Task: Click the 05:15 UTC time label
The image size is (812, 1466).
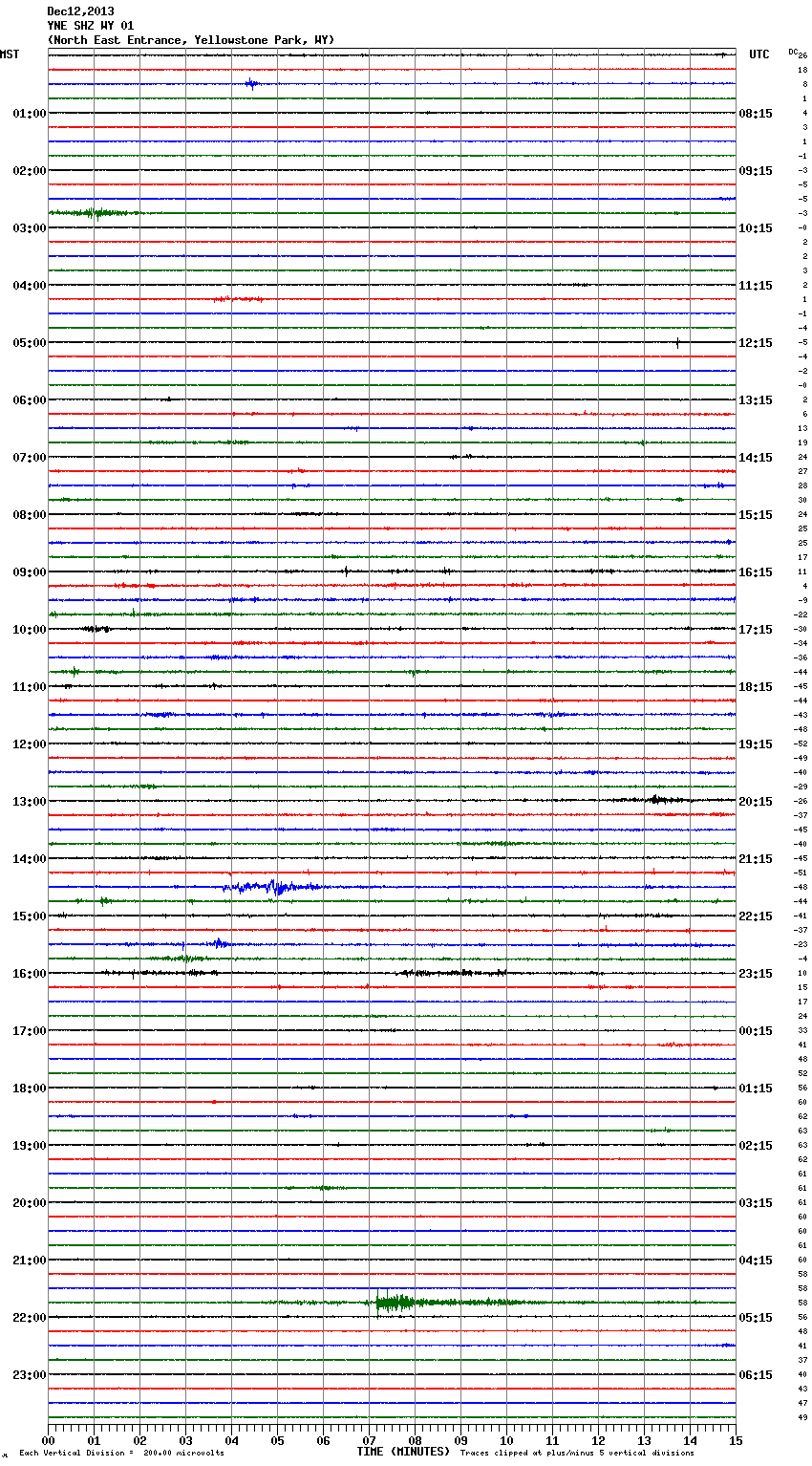Action: (756, 1318)
